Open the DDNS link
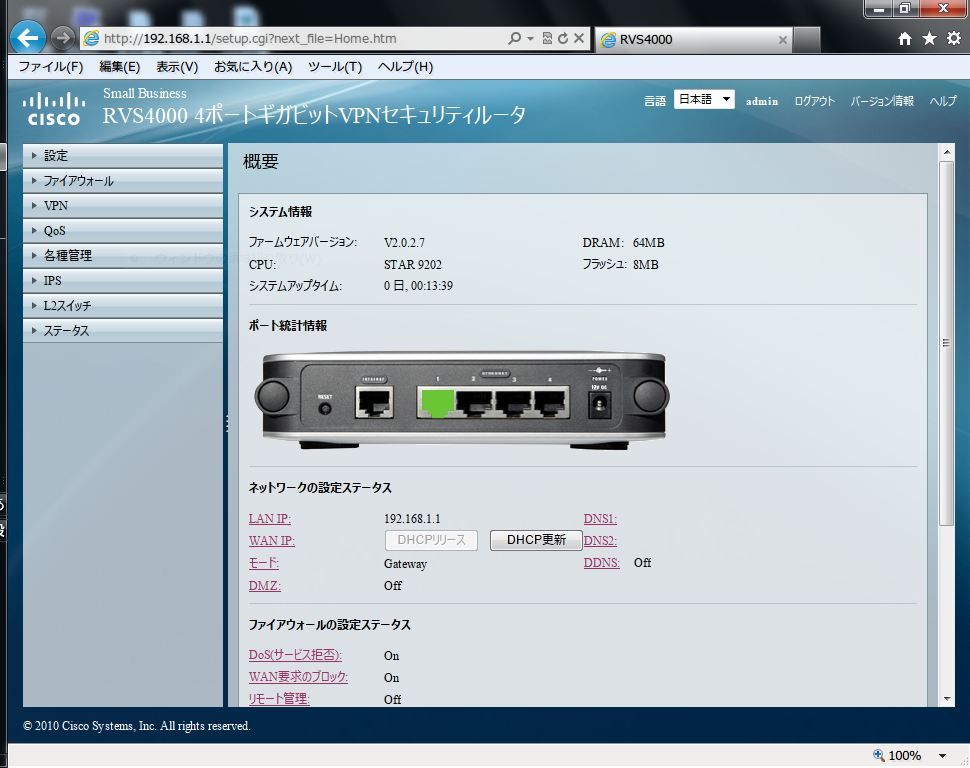Screen dimensions: 970x768 pyautogui.click(x=601, y=563)
